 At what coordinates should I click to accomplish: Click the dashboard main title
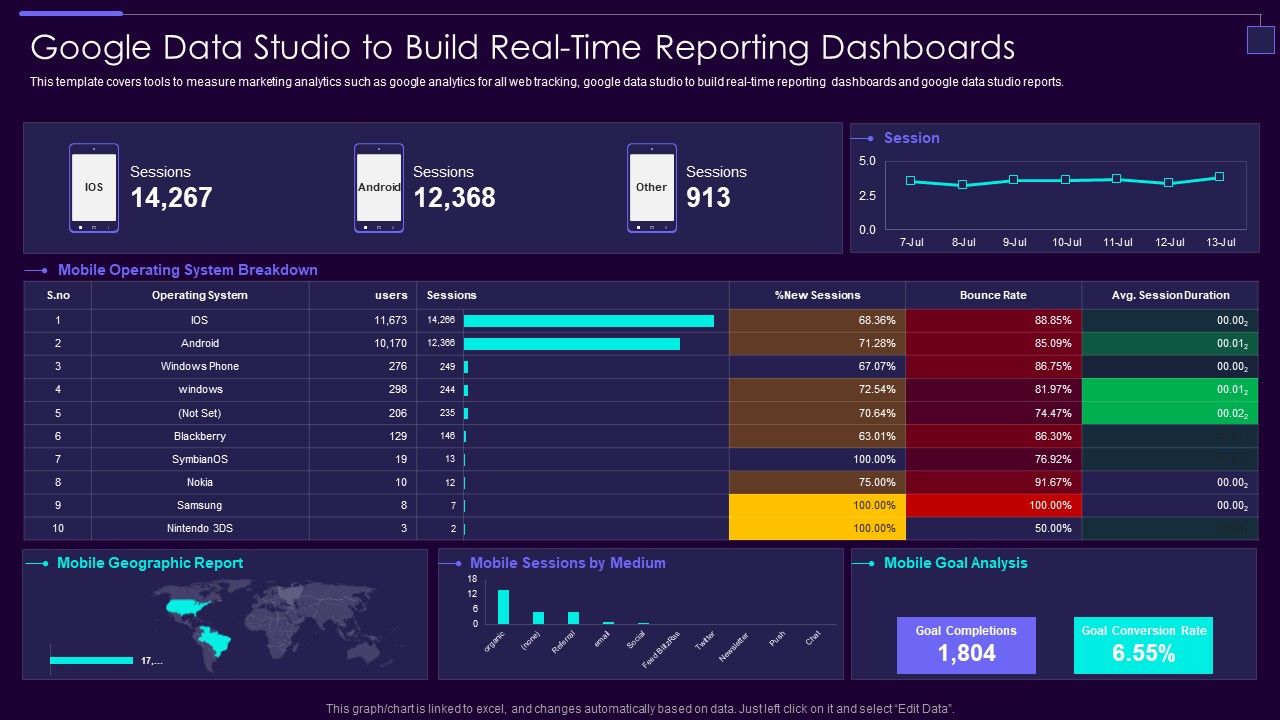(x=523, y=48)
